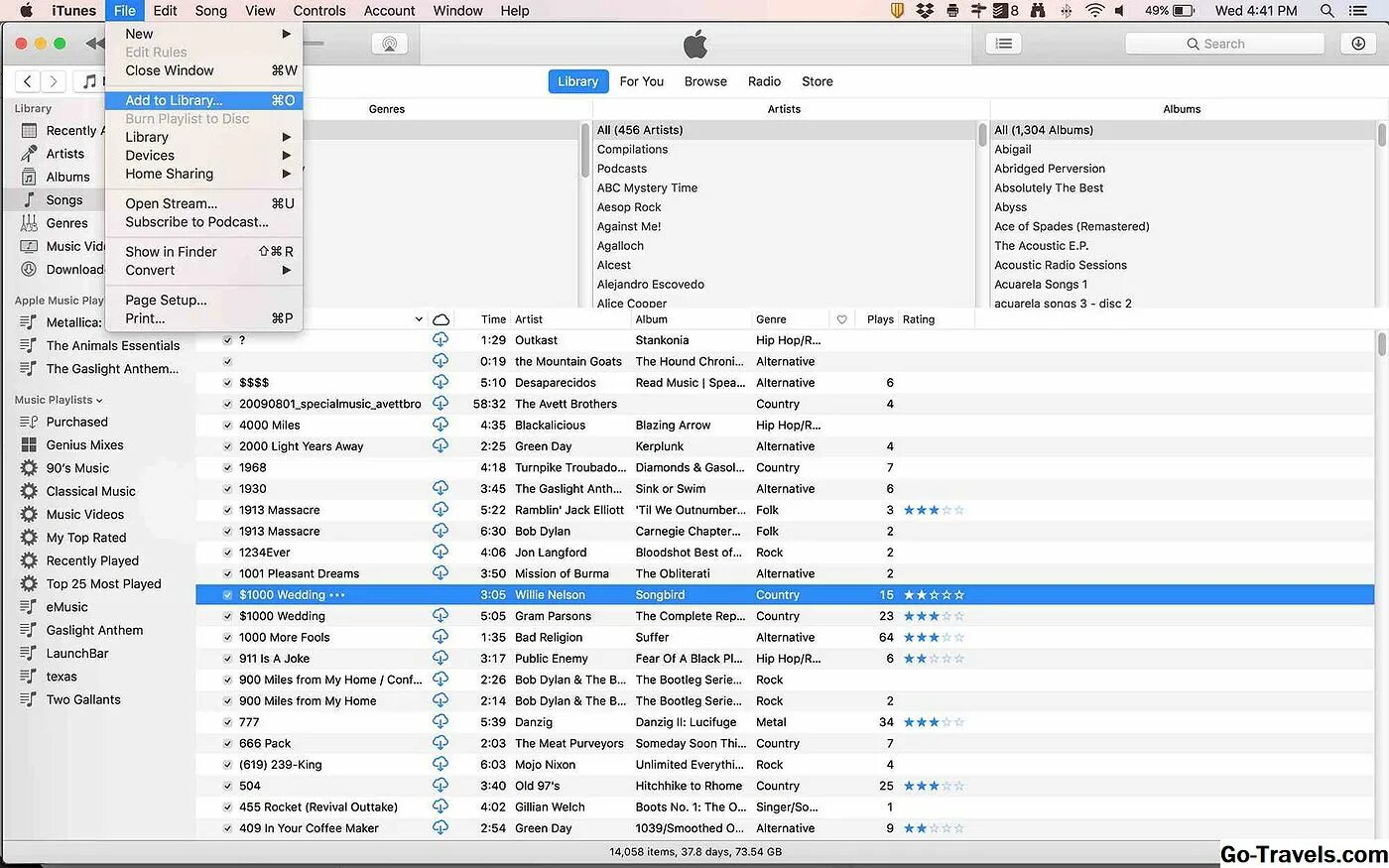This screenshot has width=1389, height=868.
Task: Open the Controls menu in menu bar
Action: click(x=319, y=11)
